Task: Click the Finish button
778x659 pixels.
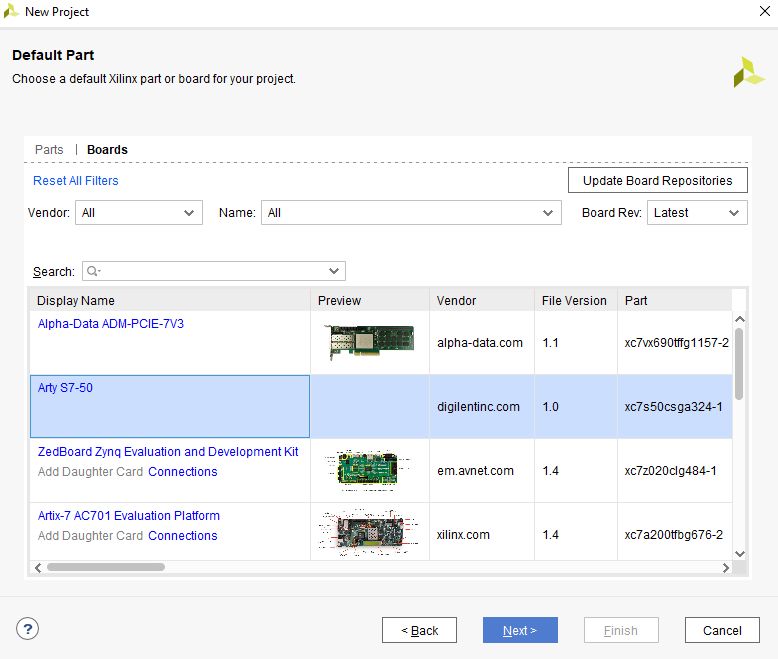Action: click(621, 630)
